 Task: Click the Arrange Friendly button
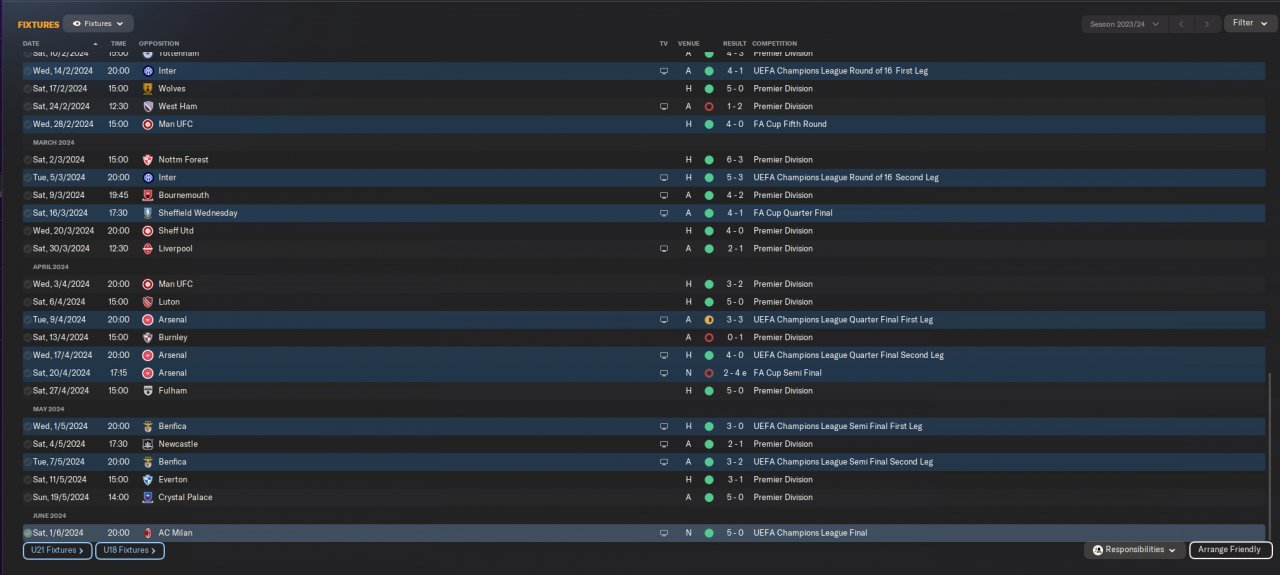tap(1230, 550)
